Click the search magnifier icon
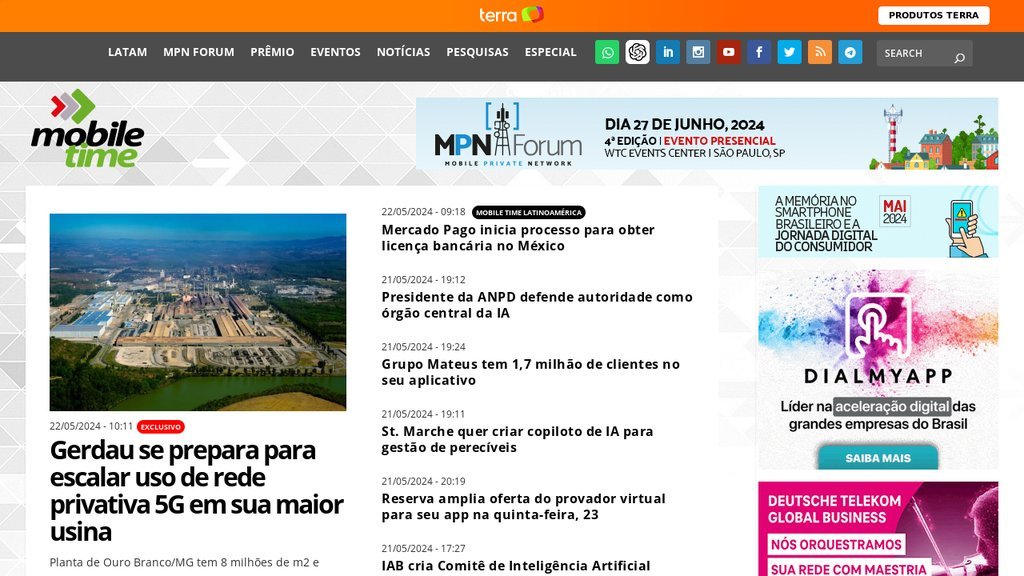 click(x=959, y=58)
